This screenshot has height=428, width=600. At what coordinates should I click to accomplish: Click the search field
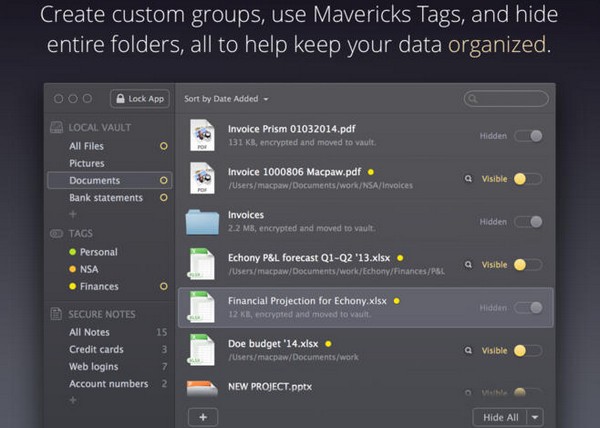[x=507, y=99]
